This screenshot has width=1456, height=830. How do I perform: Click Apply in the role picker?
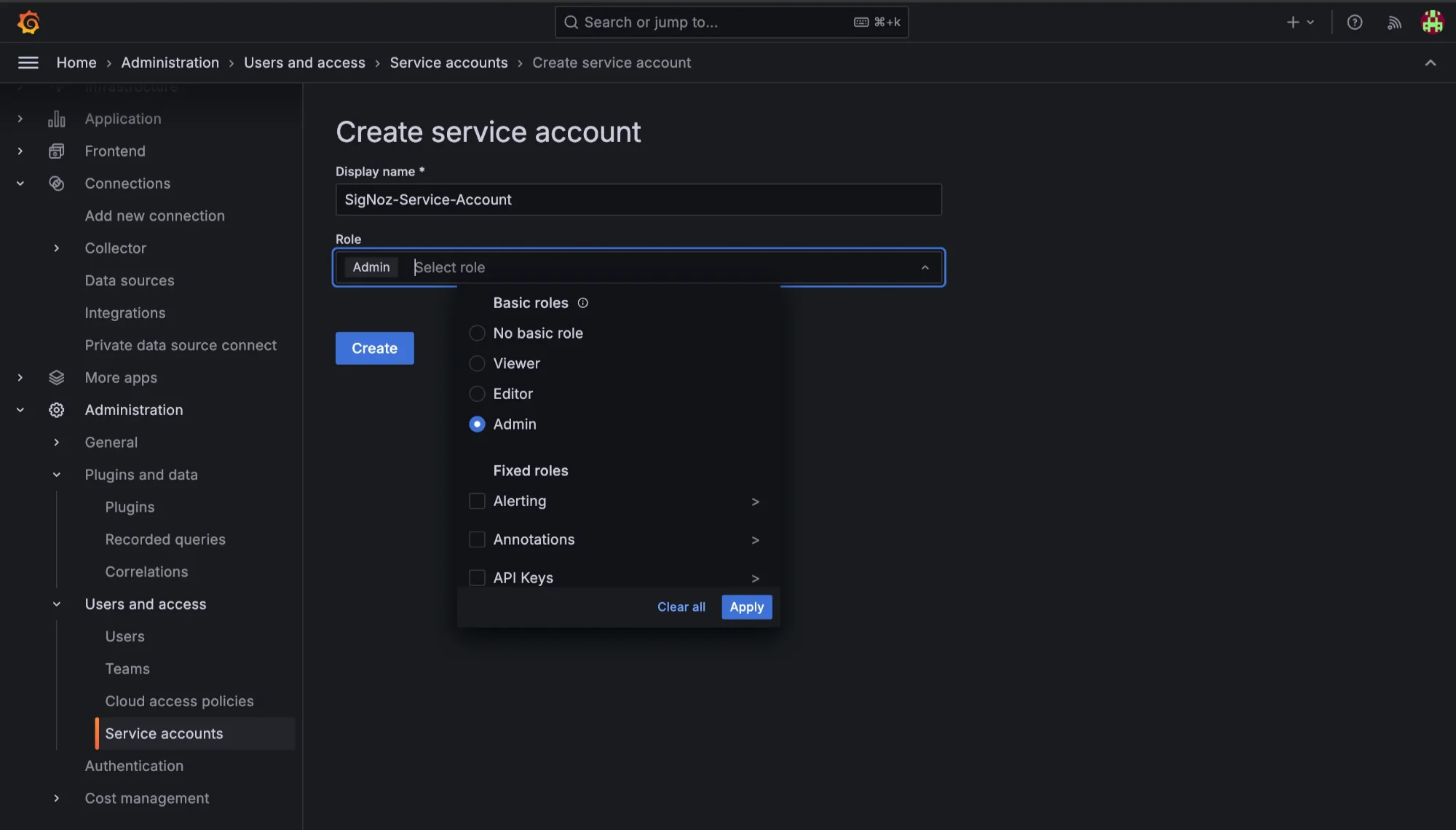pyautogui.click(x=746, y=607)
